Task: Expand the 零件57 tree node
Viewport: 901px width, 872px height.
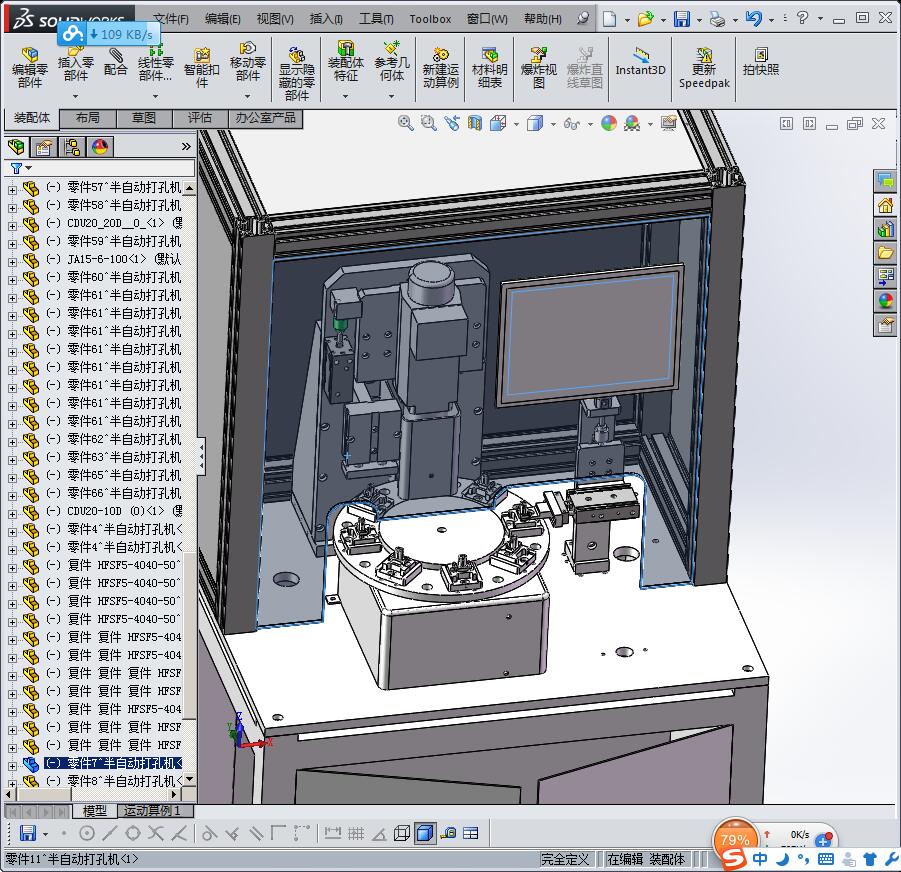Action: tap(12, 188)
